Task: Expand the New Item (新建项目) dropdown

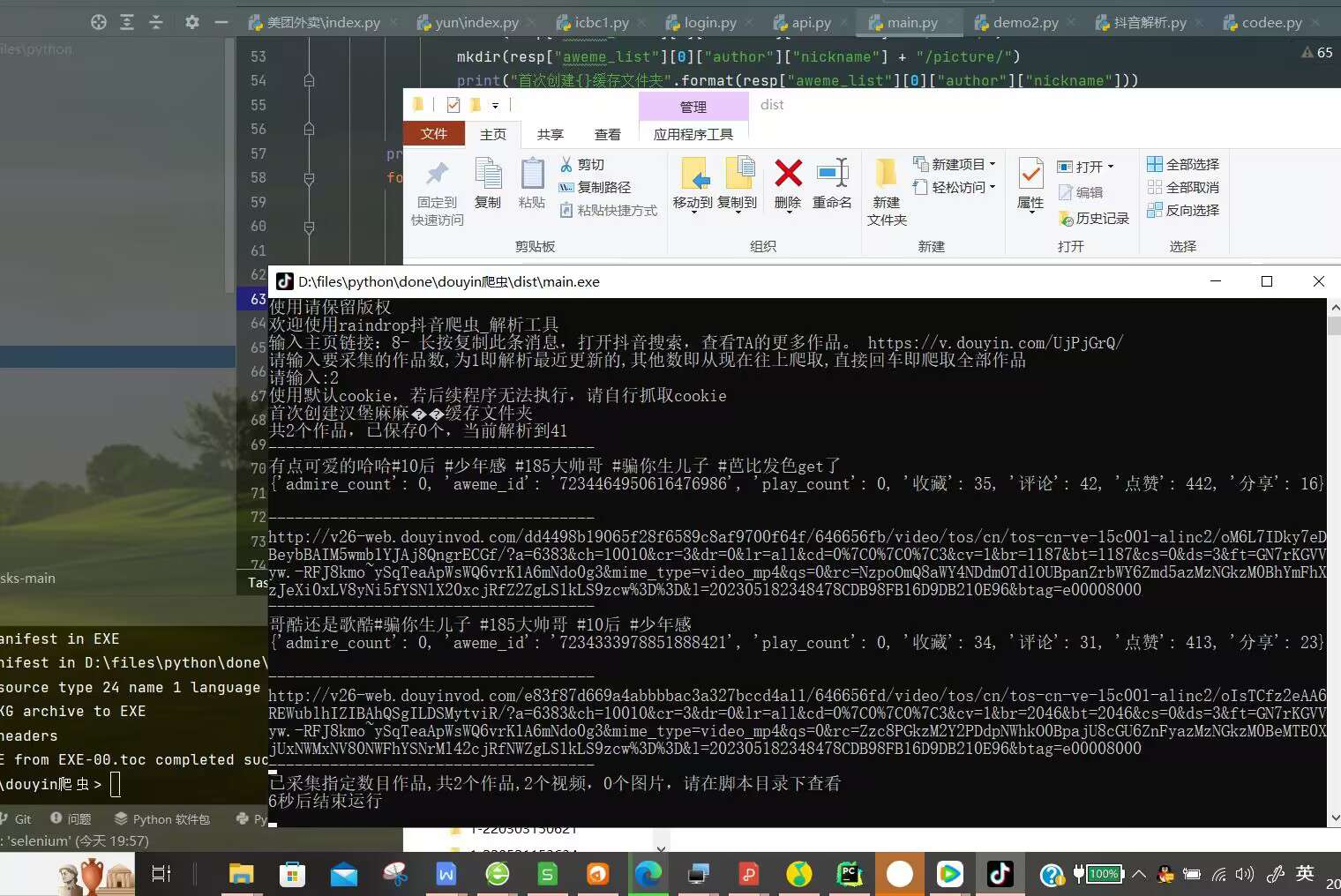Action: [x=993, y=164]
